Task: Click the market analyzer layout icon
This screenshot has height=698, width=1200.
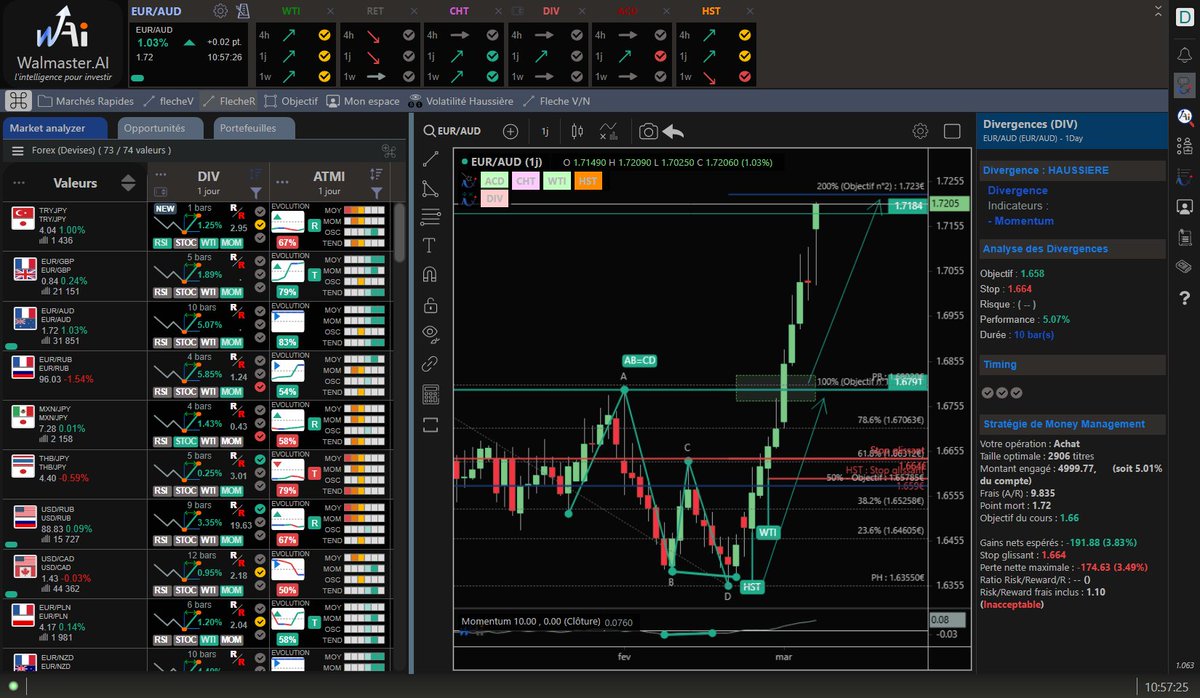Action: click(389, 151)
